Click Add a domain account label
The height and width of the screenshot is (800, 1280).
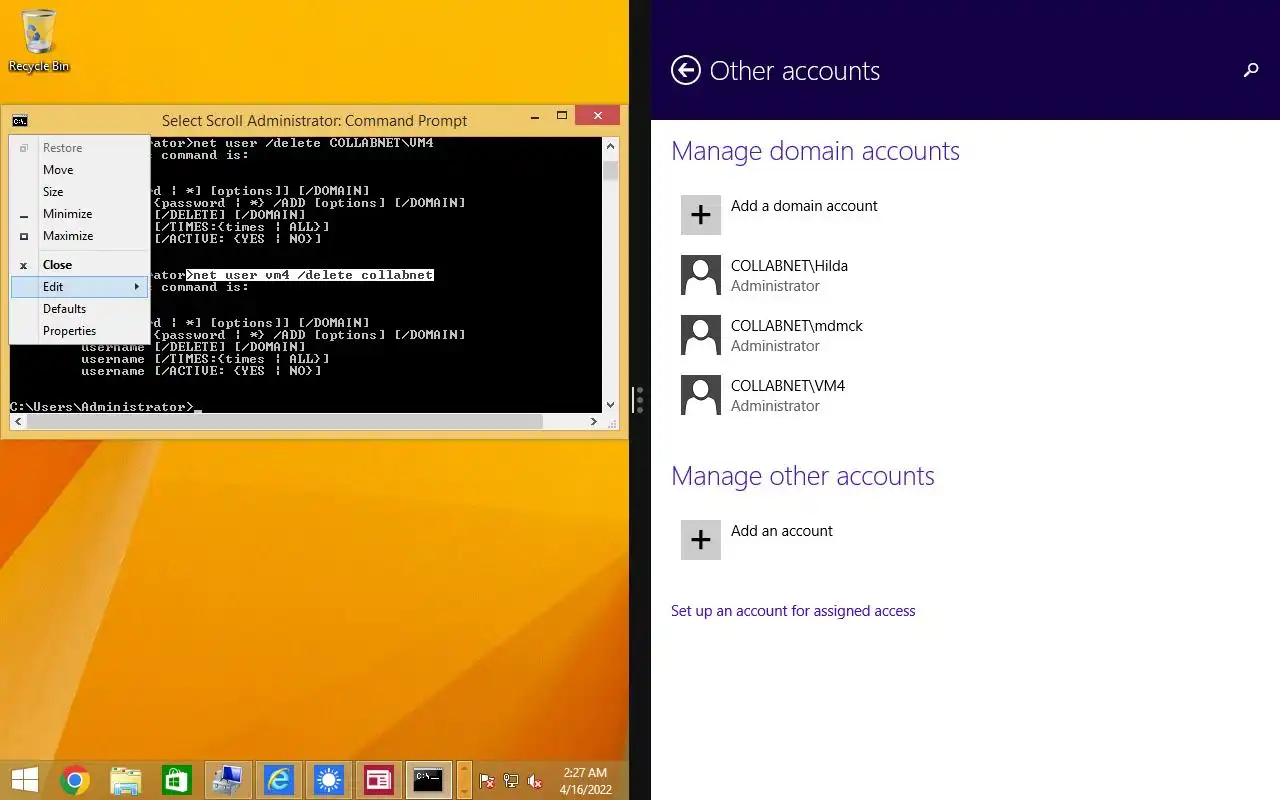coord(804,206)
